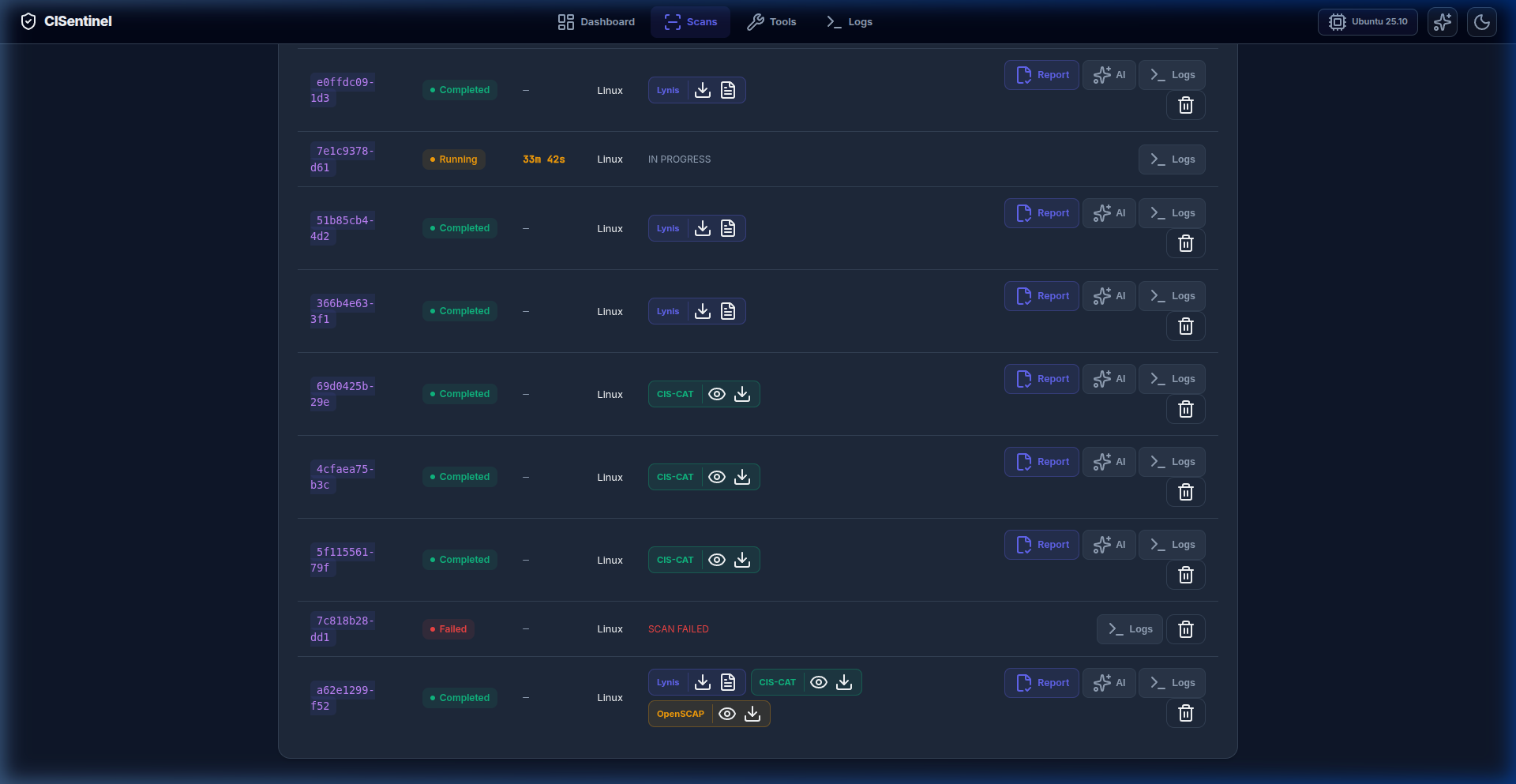Click the CIS-CAT tag on scan 69d0425b-29e
This screenshot has width=1516, height=784.
coord(675,394)
